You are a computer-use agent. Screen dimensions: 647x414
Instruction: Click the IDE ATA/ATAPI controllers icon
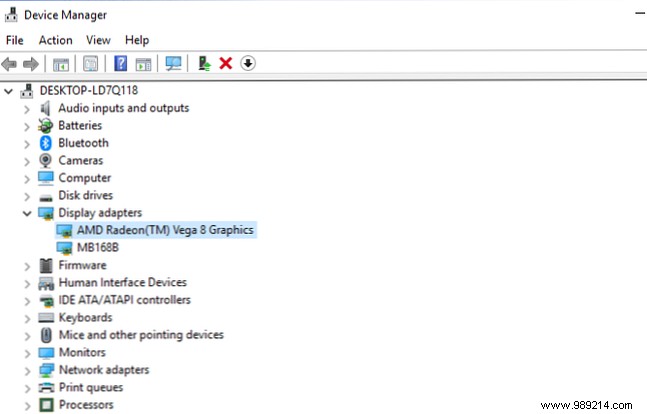[x=46, y=301]
